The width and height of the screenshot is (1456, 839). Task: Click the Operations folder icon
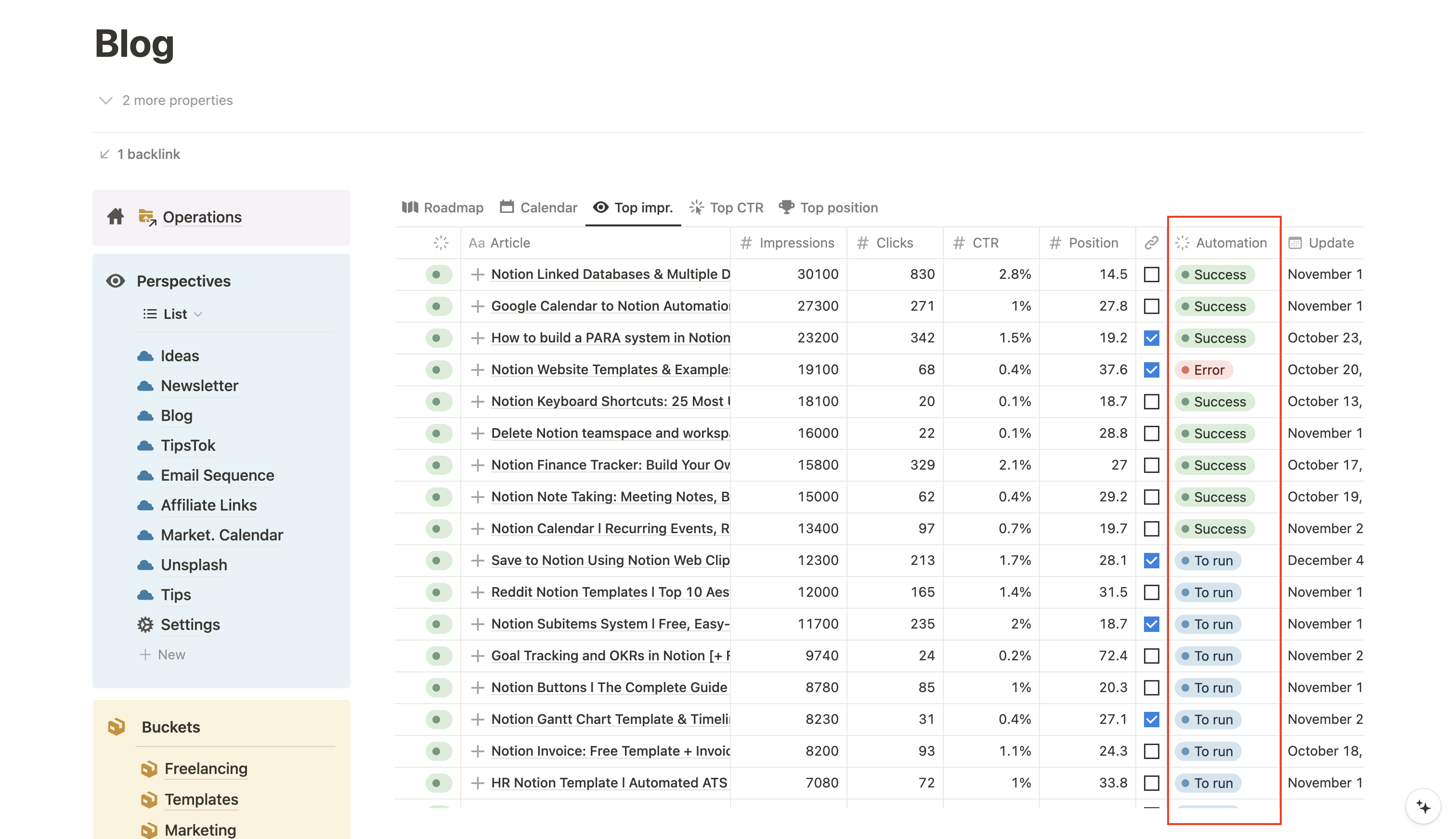tap(147, 217)
